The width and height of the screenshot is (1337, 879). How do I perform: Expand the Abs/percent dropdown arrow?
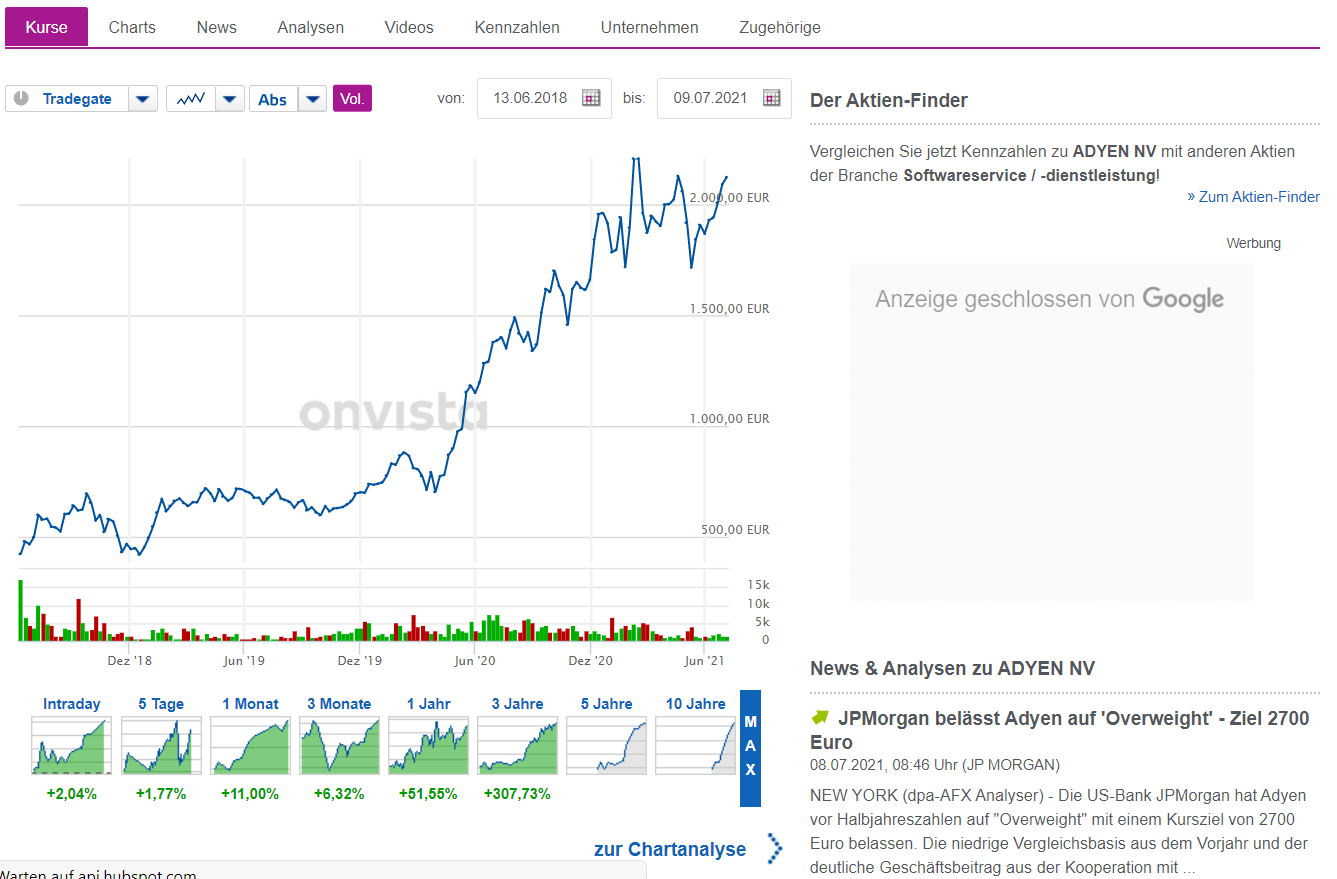313,98
